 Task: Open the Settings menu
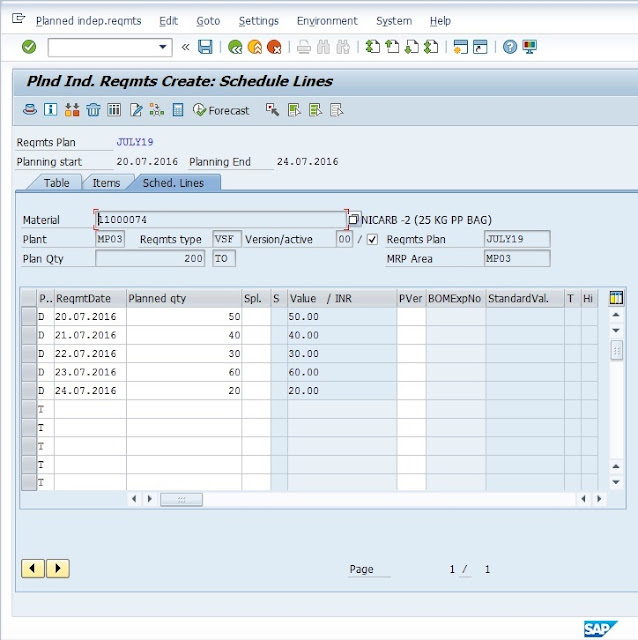click(259, 21)
